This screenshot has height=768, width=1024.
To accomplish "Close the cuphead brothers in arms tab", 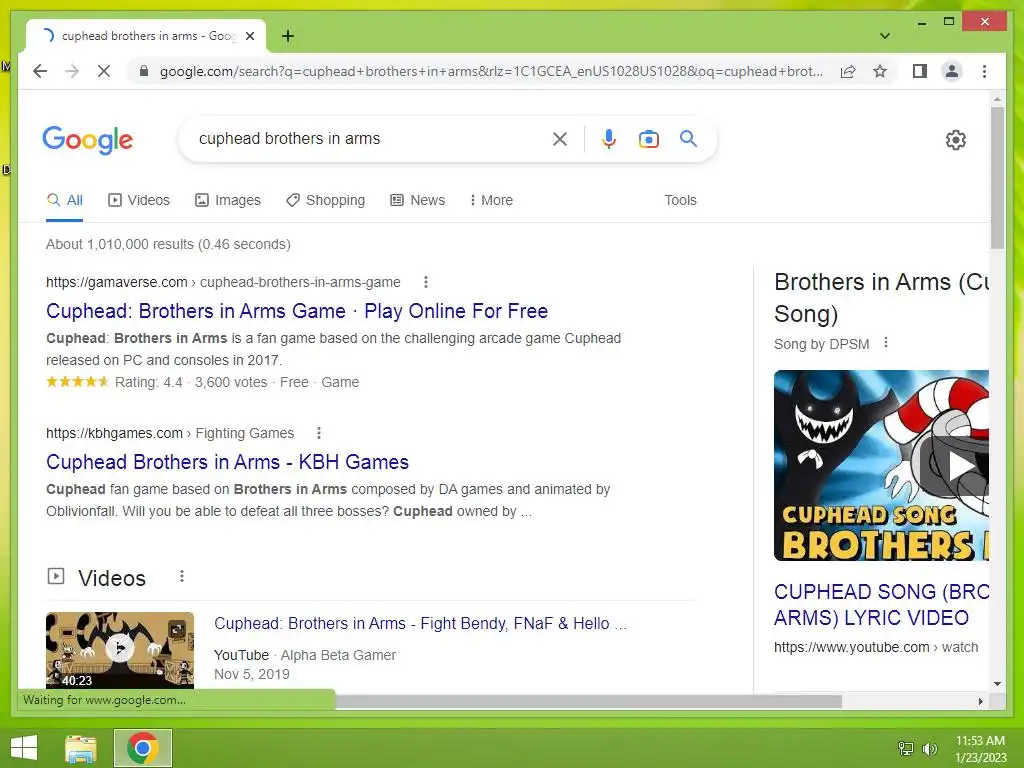I will [249, 36].
